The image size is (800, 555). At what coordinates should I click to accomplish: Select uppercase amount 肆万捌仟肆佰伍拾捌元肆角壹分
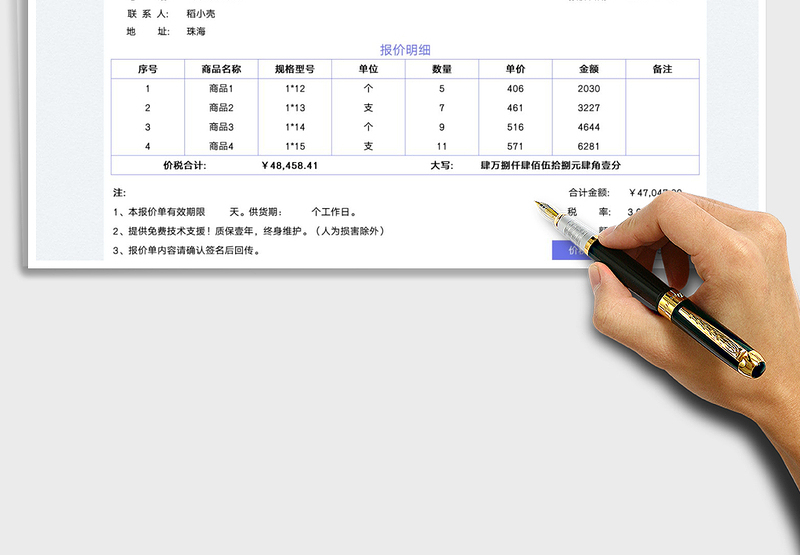coord(551,165)
